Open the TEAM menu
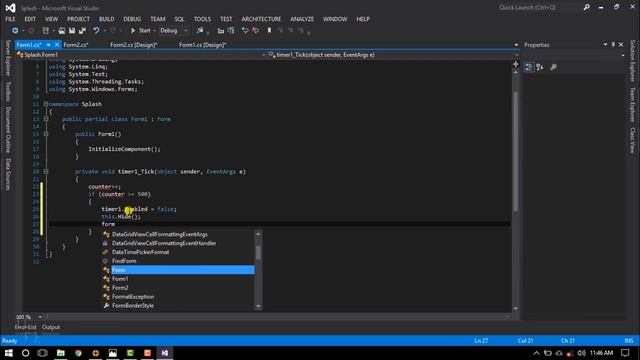 click(x=158, y=19)
